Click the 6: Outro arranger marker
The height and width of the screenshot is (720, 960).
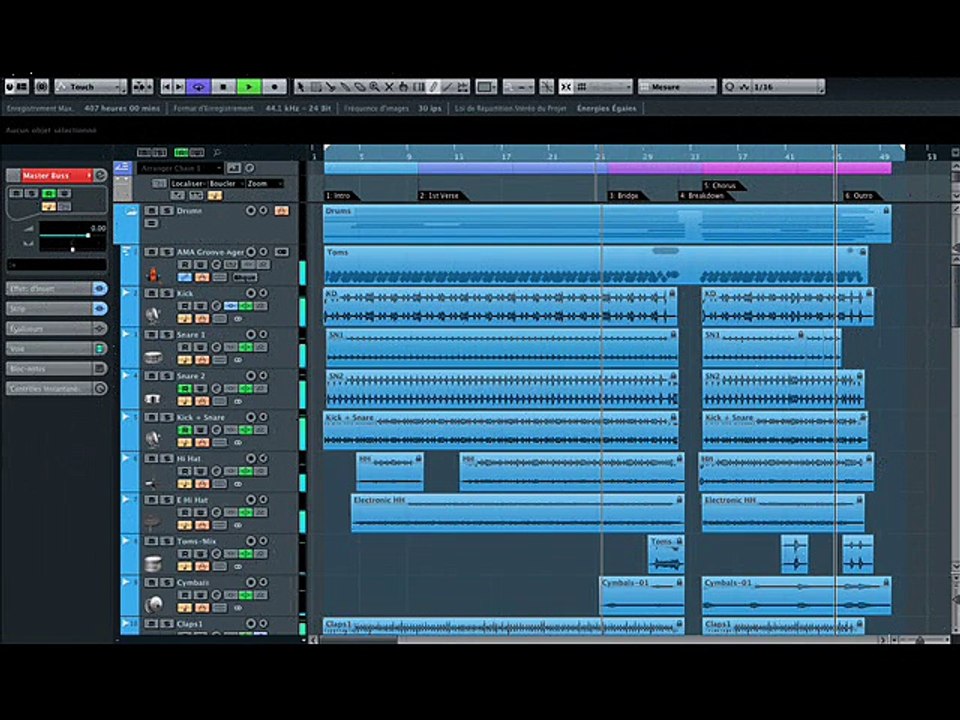click(x=862, y=195)
